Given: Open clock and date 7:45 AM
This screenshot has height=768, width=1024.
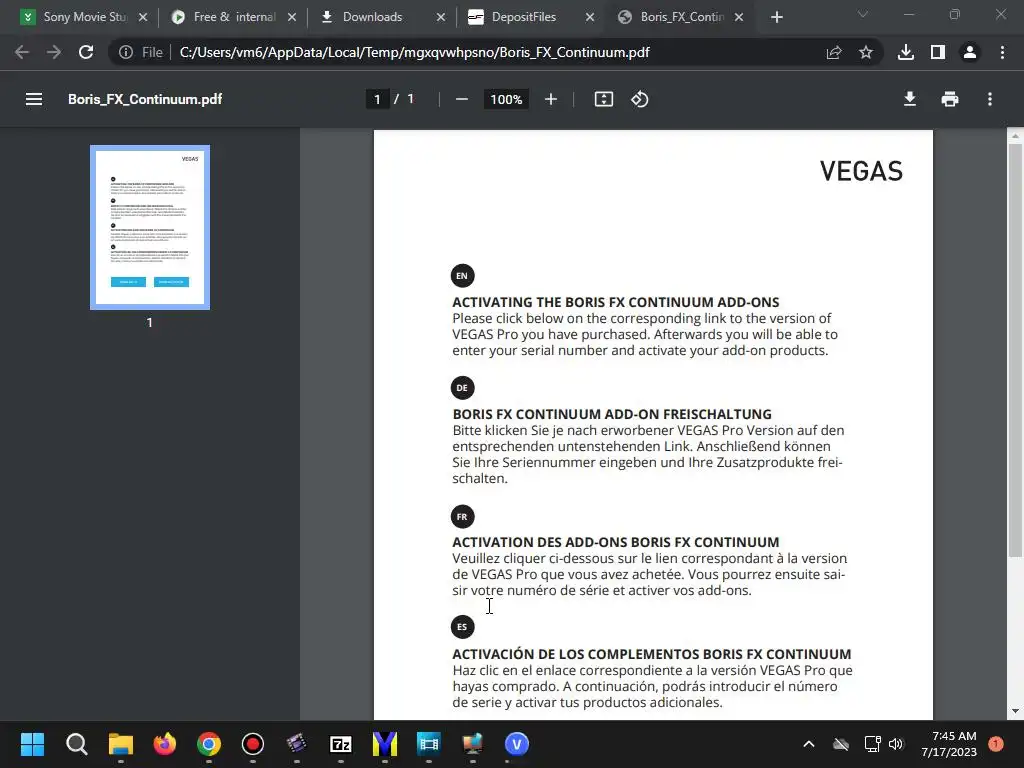Looking at the screenshot, I should tap(949, 744).
